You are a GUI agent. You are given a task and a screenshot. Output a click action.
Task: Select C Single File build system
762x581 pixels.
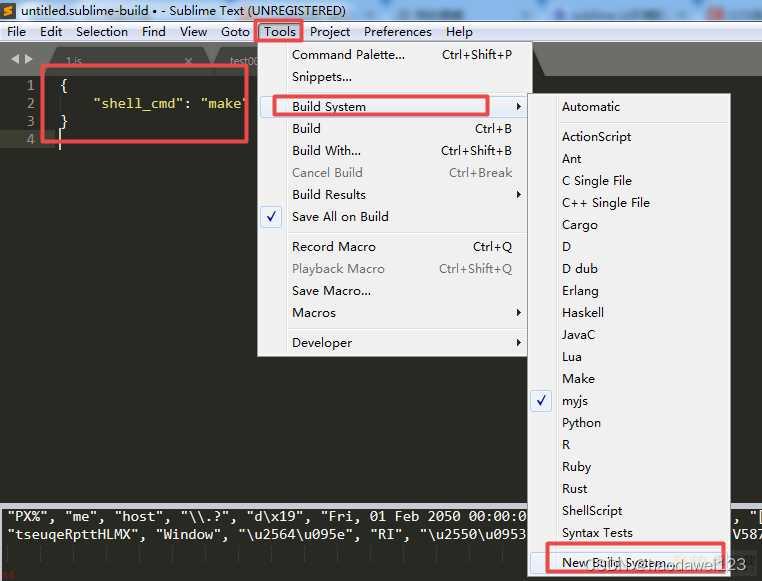(630, 181)
